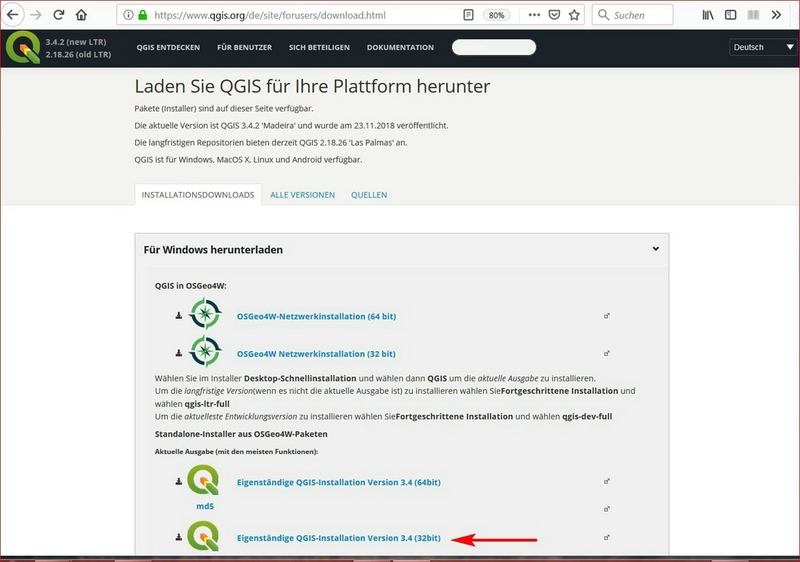Open external link icon for md5 row
Screen dimensions: 800x562
607,508
